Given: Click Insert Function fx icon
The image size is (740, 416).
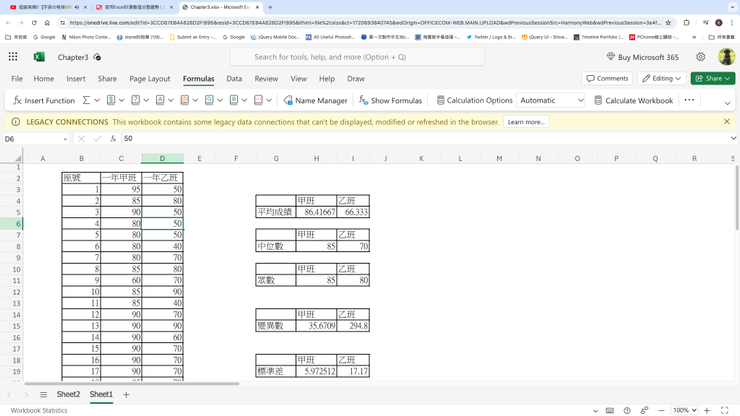Looking at the screenshot, I should [x=43, y=100].
